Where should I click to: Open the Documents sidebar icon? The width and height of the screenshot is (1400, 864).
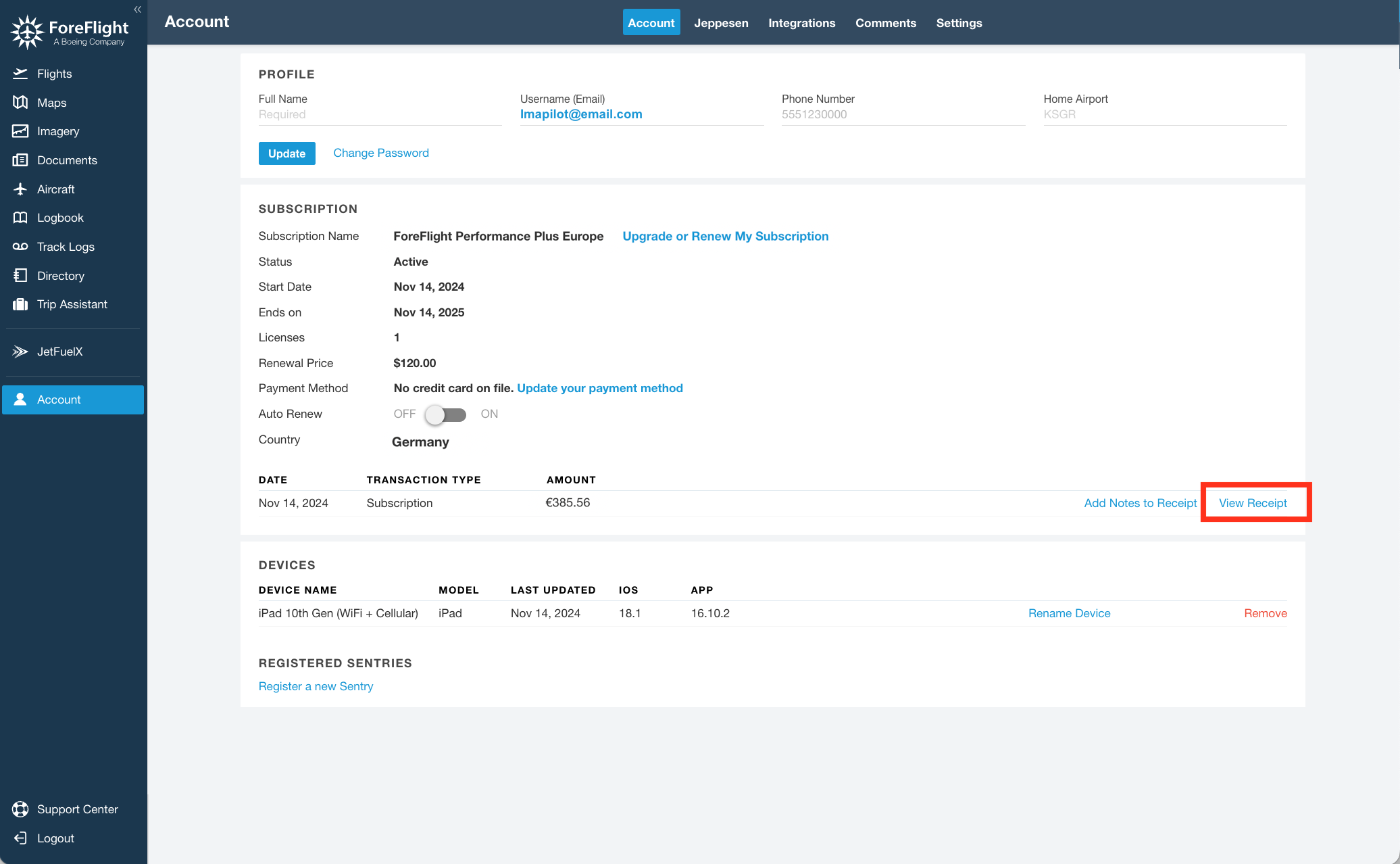pos(20,160)
